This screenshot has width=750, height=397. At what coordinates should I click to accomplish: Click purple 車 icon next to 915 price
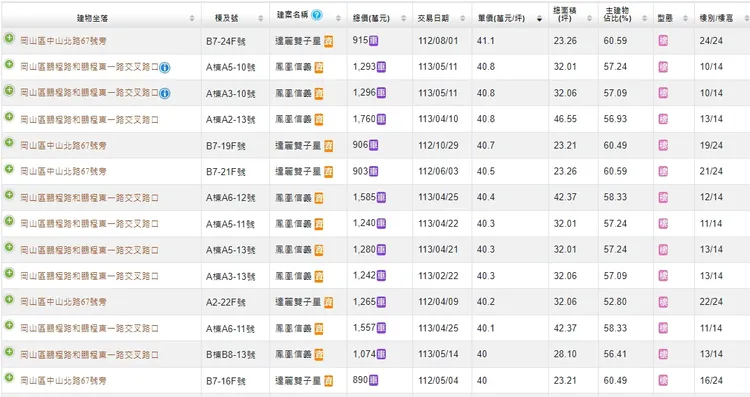[374, 41]
